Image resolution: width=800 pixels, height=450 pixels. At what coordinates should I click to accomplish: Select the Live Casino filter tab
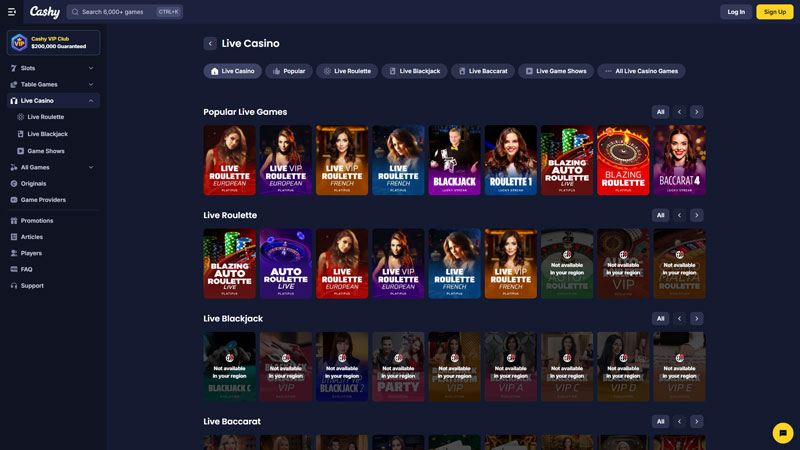(x=232, y=71)
